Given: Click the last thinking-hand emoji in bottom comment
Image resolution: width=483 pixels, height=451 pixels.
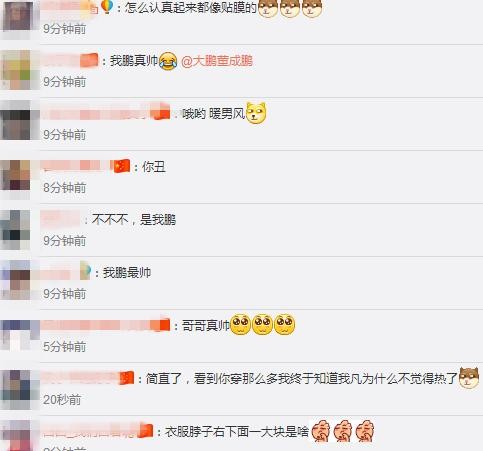Looking at the screenshot, I should (x=364, y=431).
